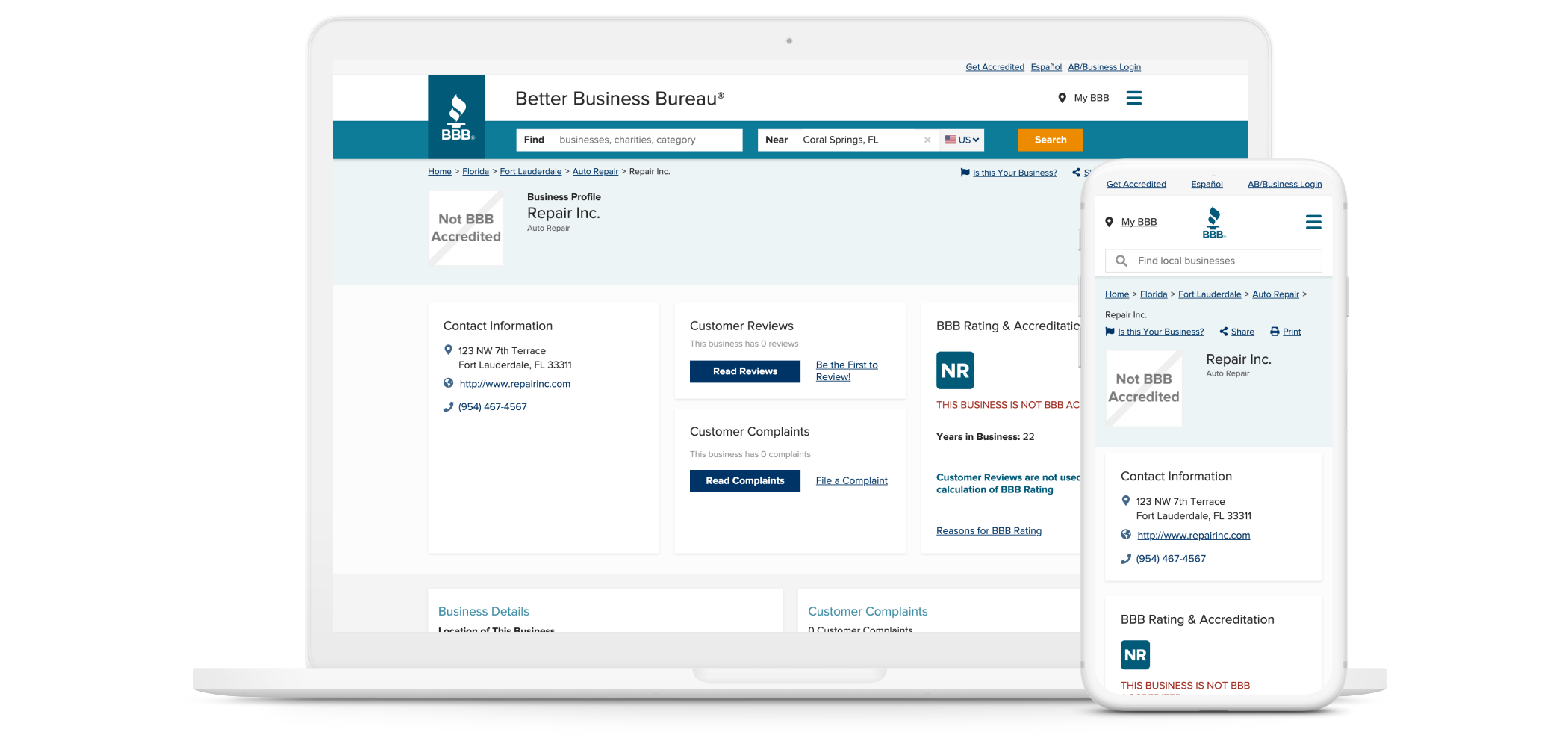Go to Home breadcrumb on phone
Image resolution: width=1568 pixels, height=747 pixels.
point(1117,294)
